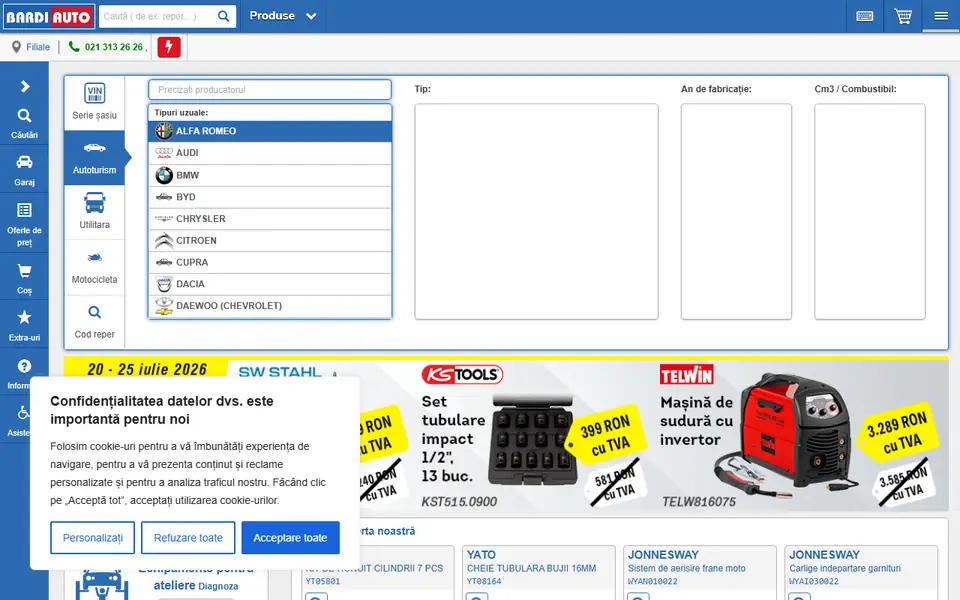Open Căutări in the sidebar
The width and height of the screenshot is (960, 600).
tap(24, 123)
